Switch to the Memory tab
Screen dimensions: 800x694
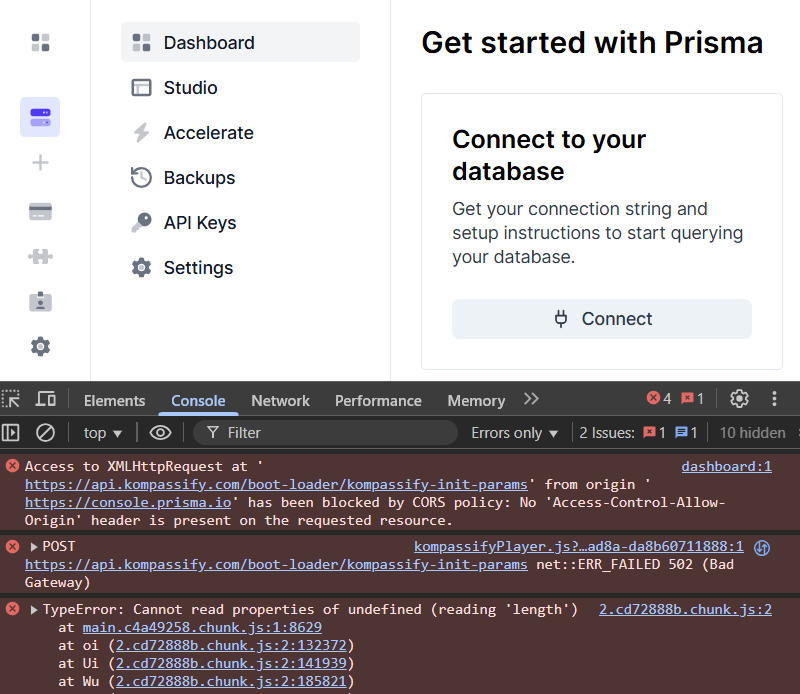tap(476, 401)
